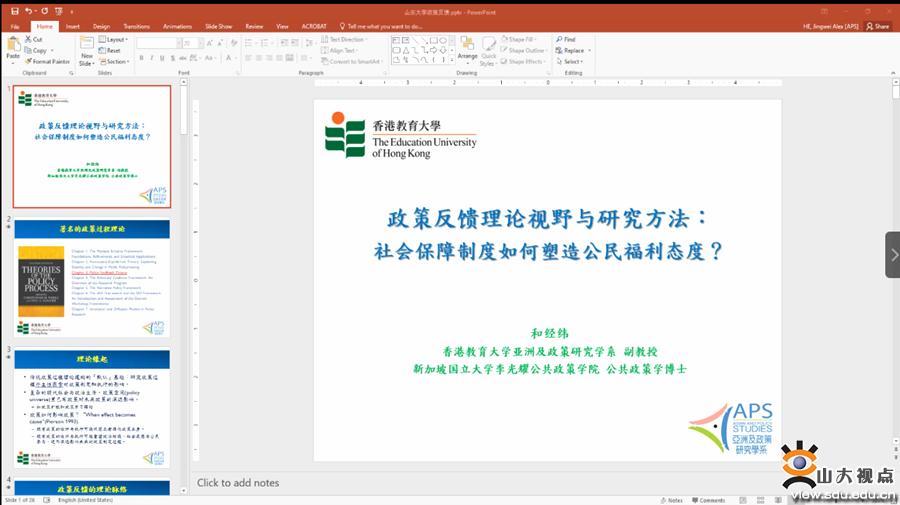900x505 pixels.
Task: Open the Shape Fill dropdown
Action: click(518, 40)
